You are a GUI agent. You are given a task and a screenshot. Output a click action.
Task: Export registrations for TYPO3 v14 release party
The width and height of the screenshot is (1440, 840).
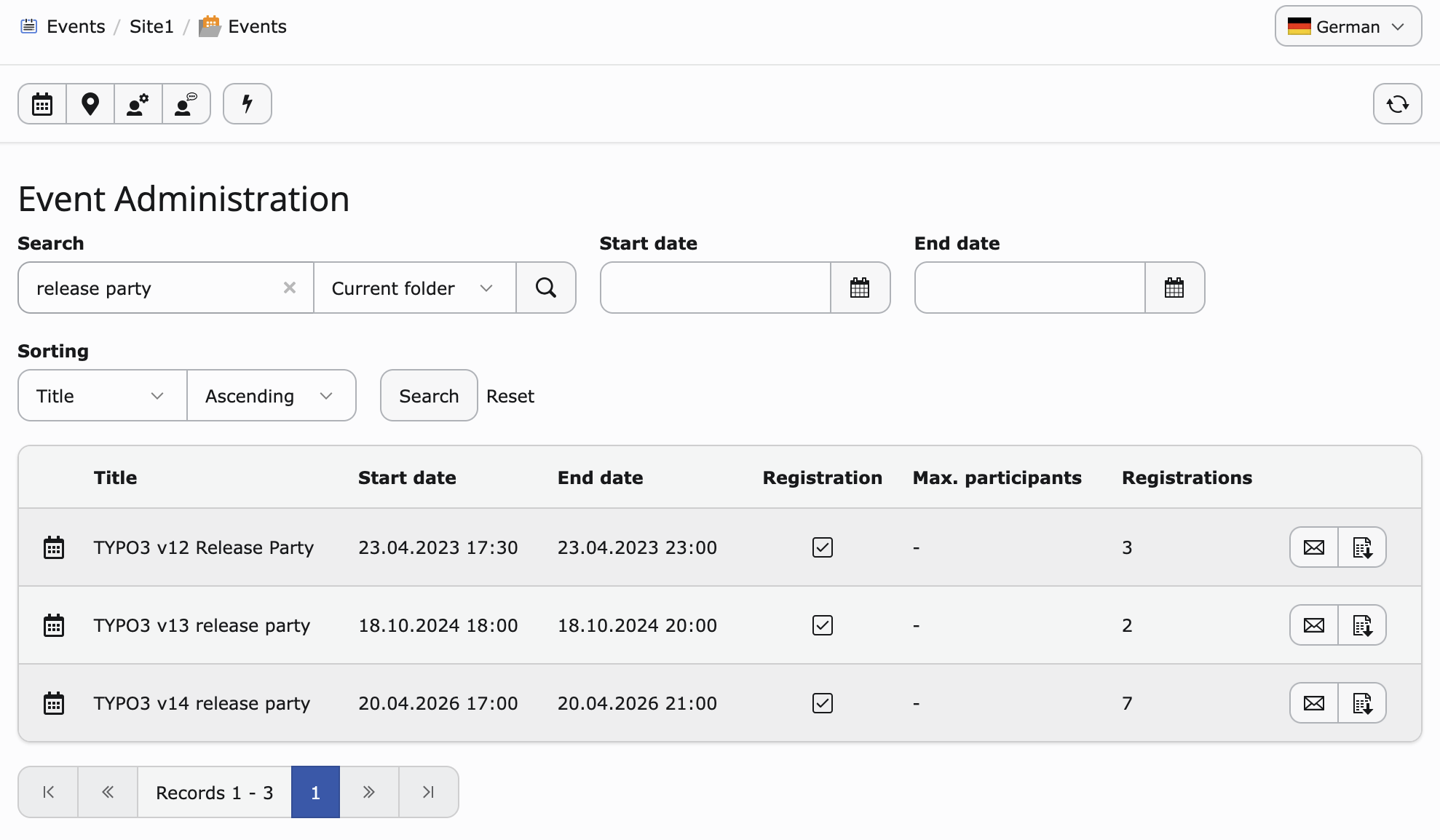coord(1362,703)
